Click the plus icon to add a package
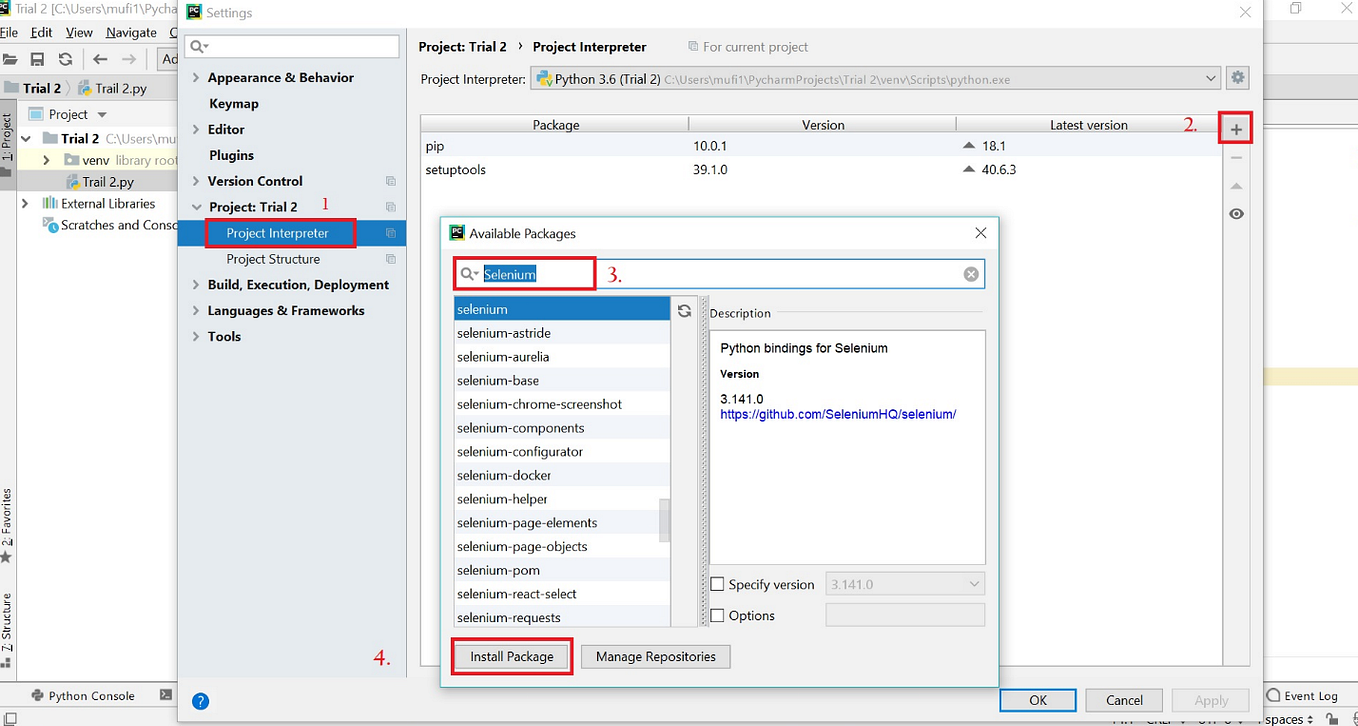The height and width of the screenshot is (726, 1358). click(1236, 127)
